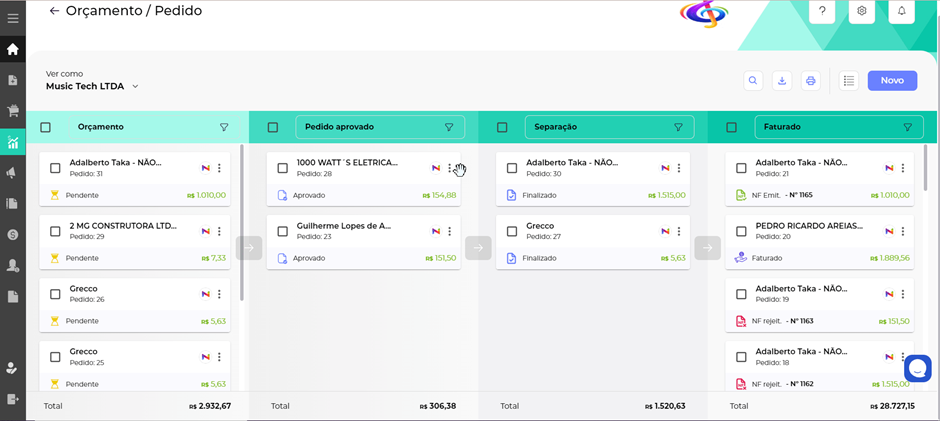Switch to list view icon
The height and width of the screenshot is (421, 940).
point(848,81)
